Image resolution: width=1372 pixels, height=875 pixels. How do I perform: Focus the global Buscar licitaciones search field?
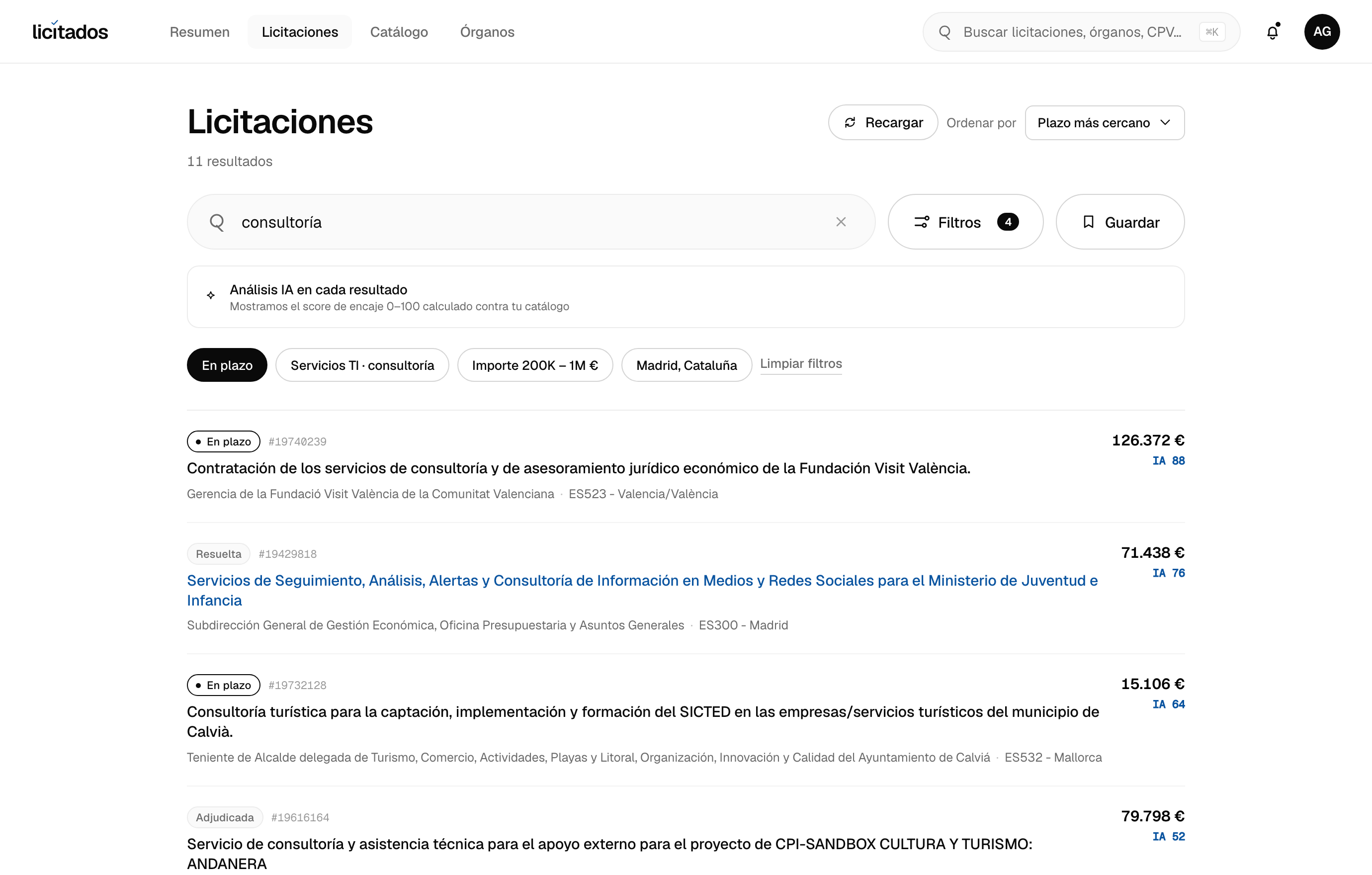click(x=1081, y=32)
